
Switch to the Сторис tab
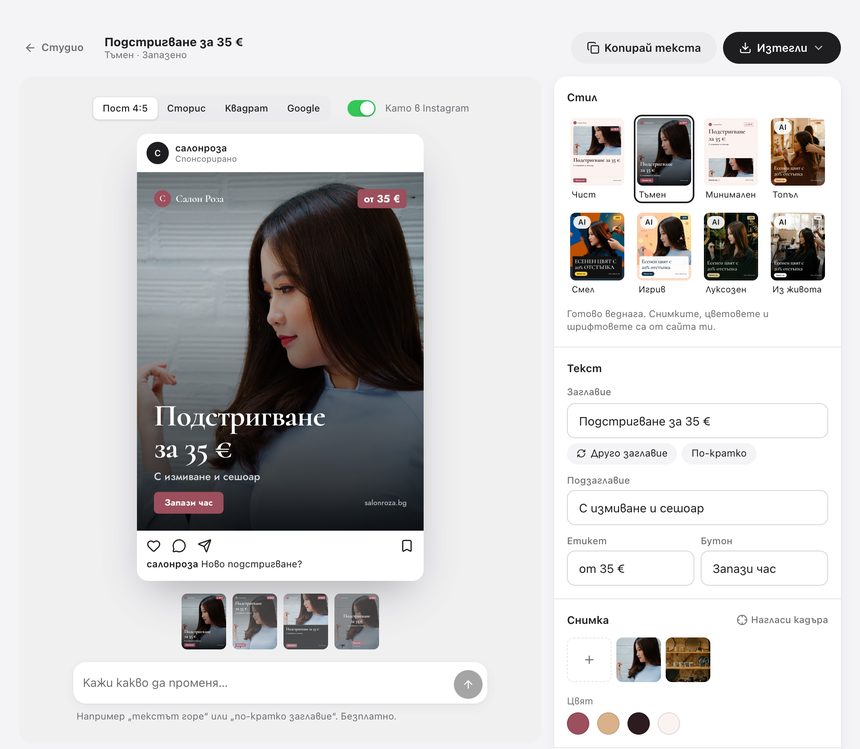coord(186,108)
